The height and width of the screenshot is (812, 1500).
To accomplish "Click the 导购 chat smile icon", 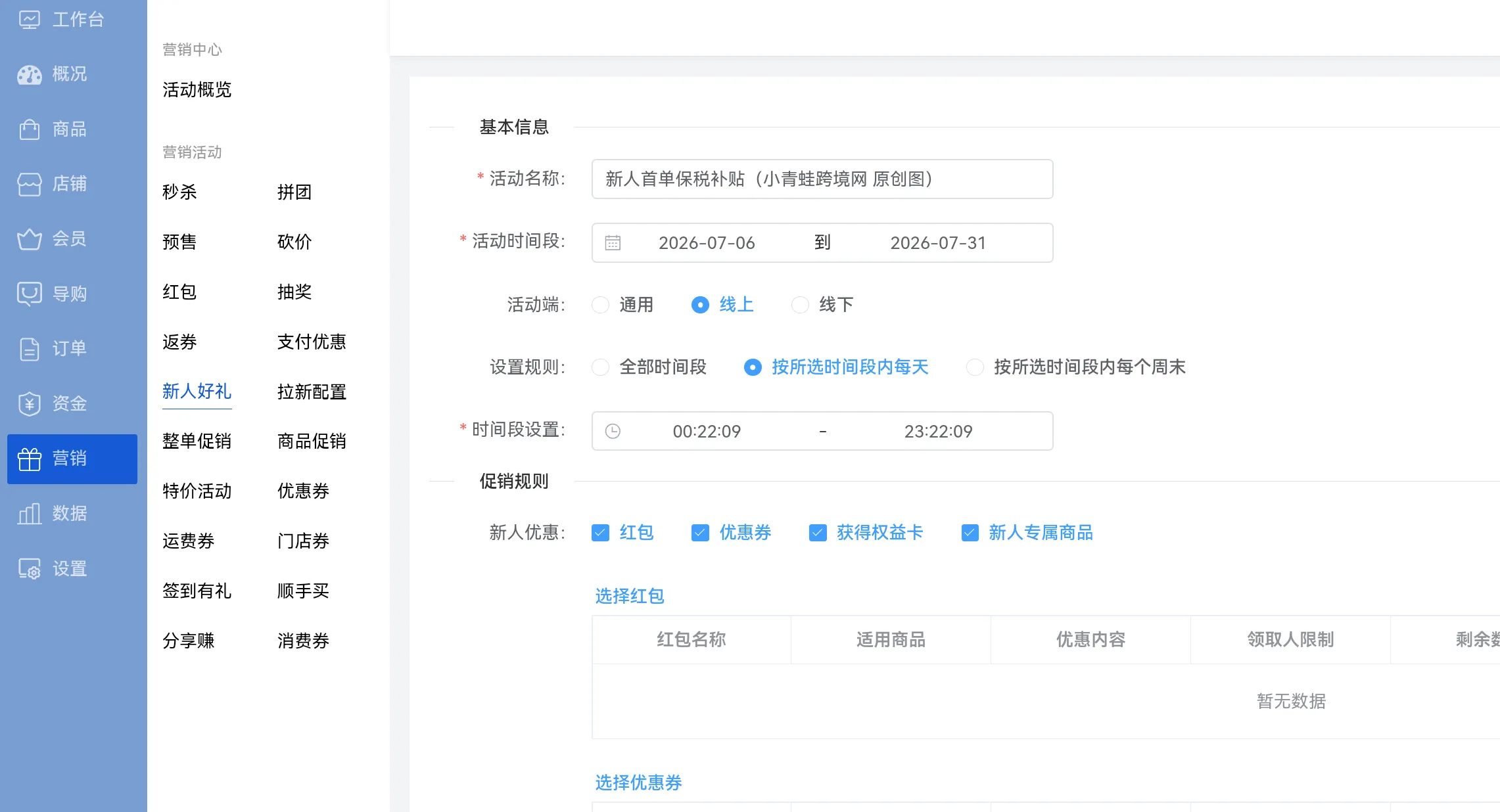I will tap(29, 294).
